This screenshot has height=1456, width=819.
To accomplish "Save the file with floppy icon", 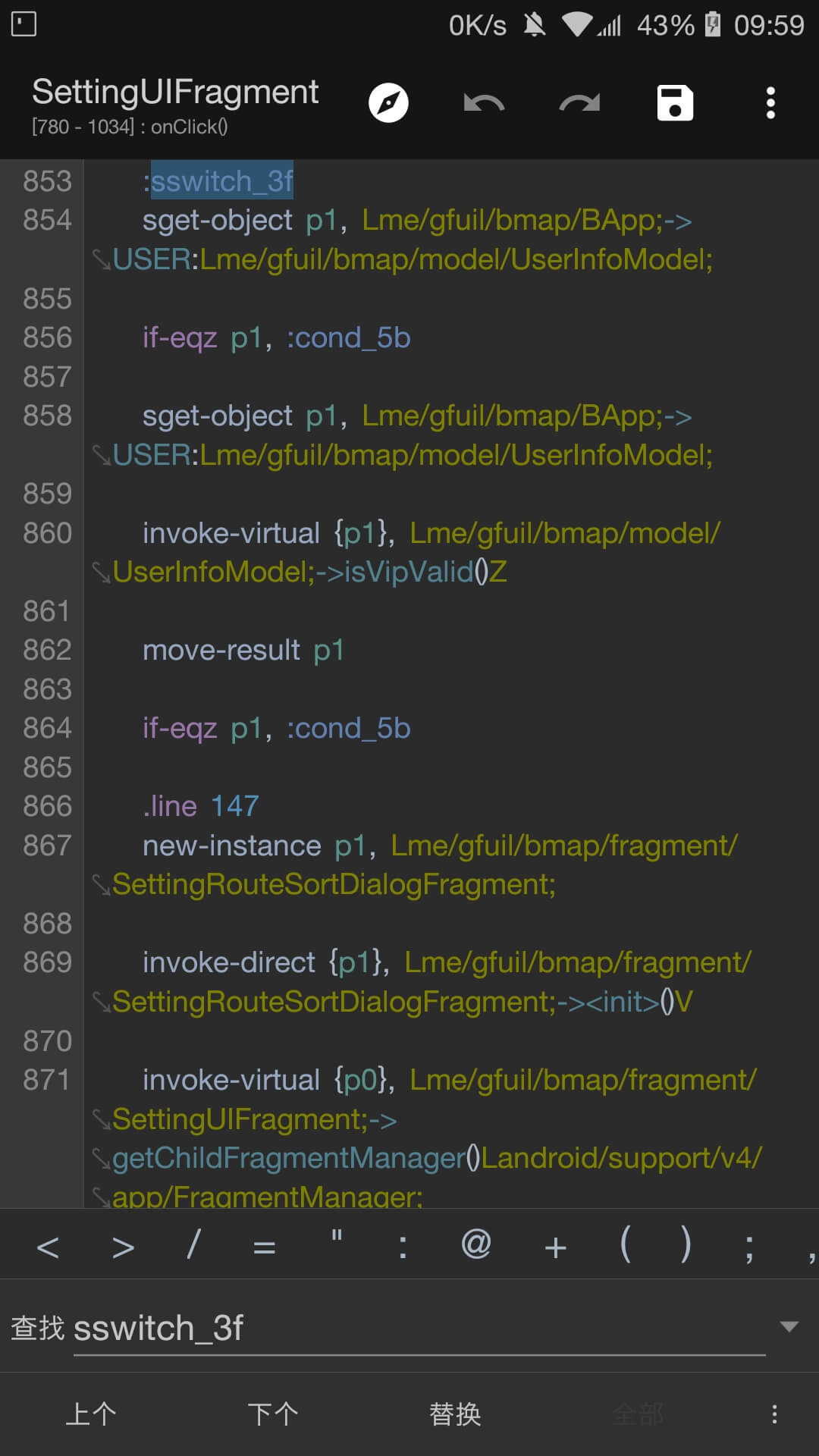I will tap(675, 103).
